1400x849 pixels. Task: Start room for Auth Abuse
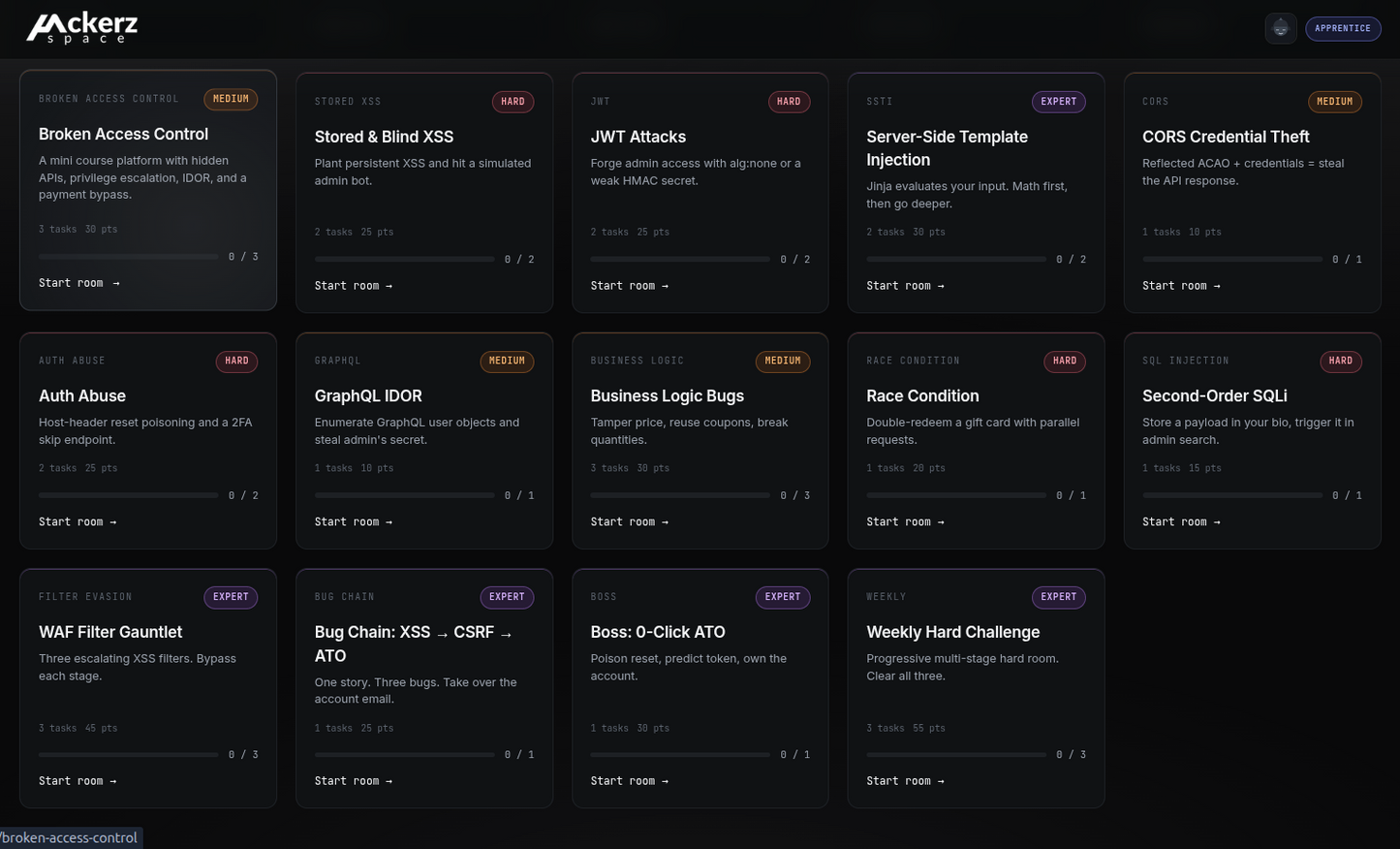pos(78,521)
